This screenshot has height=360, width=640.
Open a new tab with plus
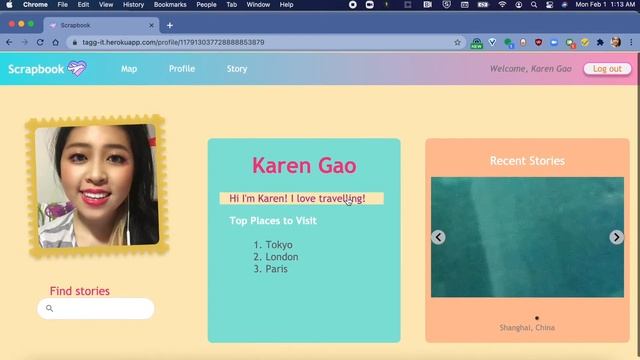point(170,25)
